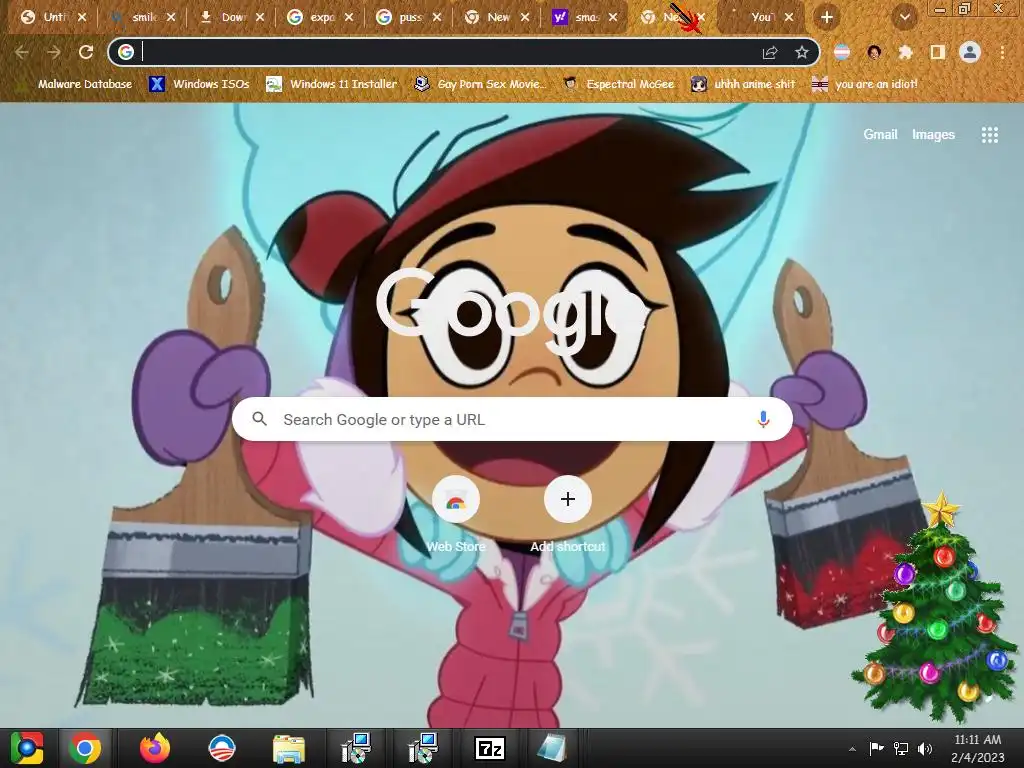This screenshot has width=1024, height=768.
Task: Click the magnifier icon in search box
Action: click(x=259, y=419)
